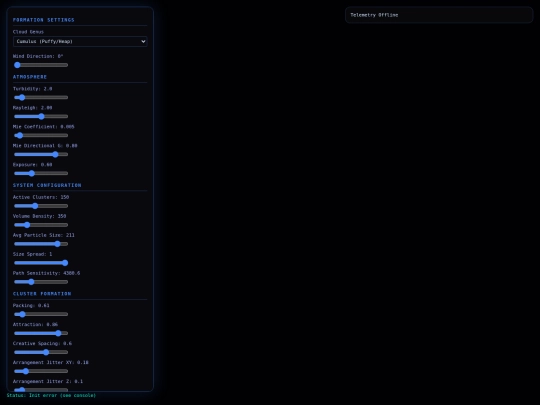This screenshot has width=540, height=405.
Task: Click the System Configuration heading
Action: point(47,185)
